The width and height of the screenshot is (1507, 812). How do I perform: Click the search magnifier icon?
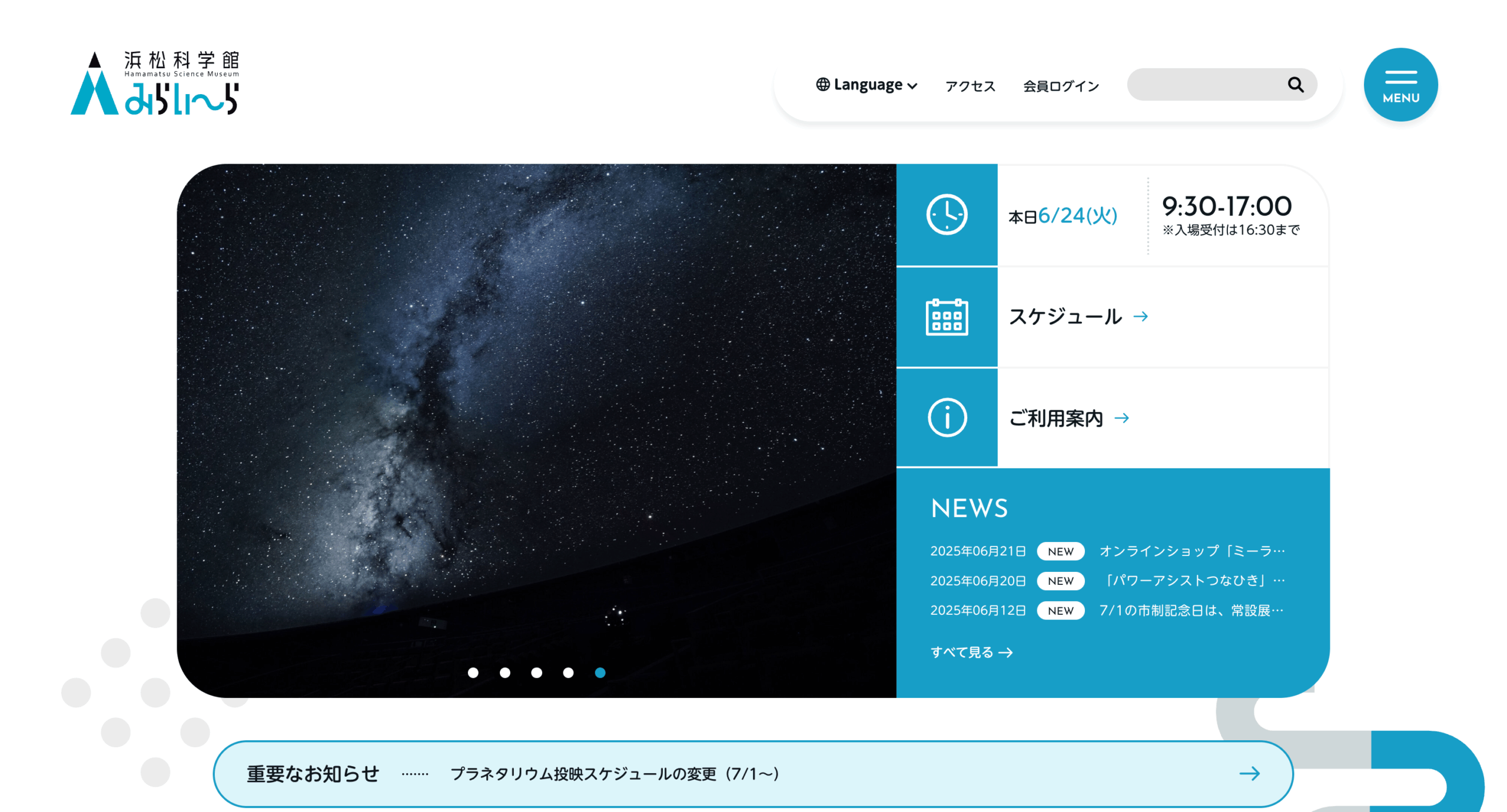point(1294,85)
